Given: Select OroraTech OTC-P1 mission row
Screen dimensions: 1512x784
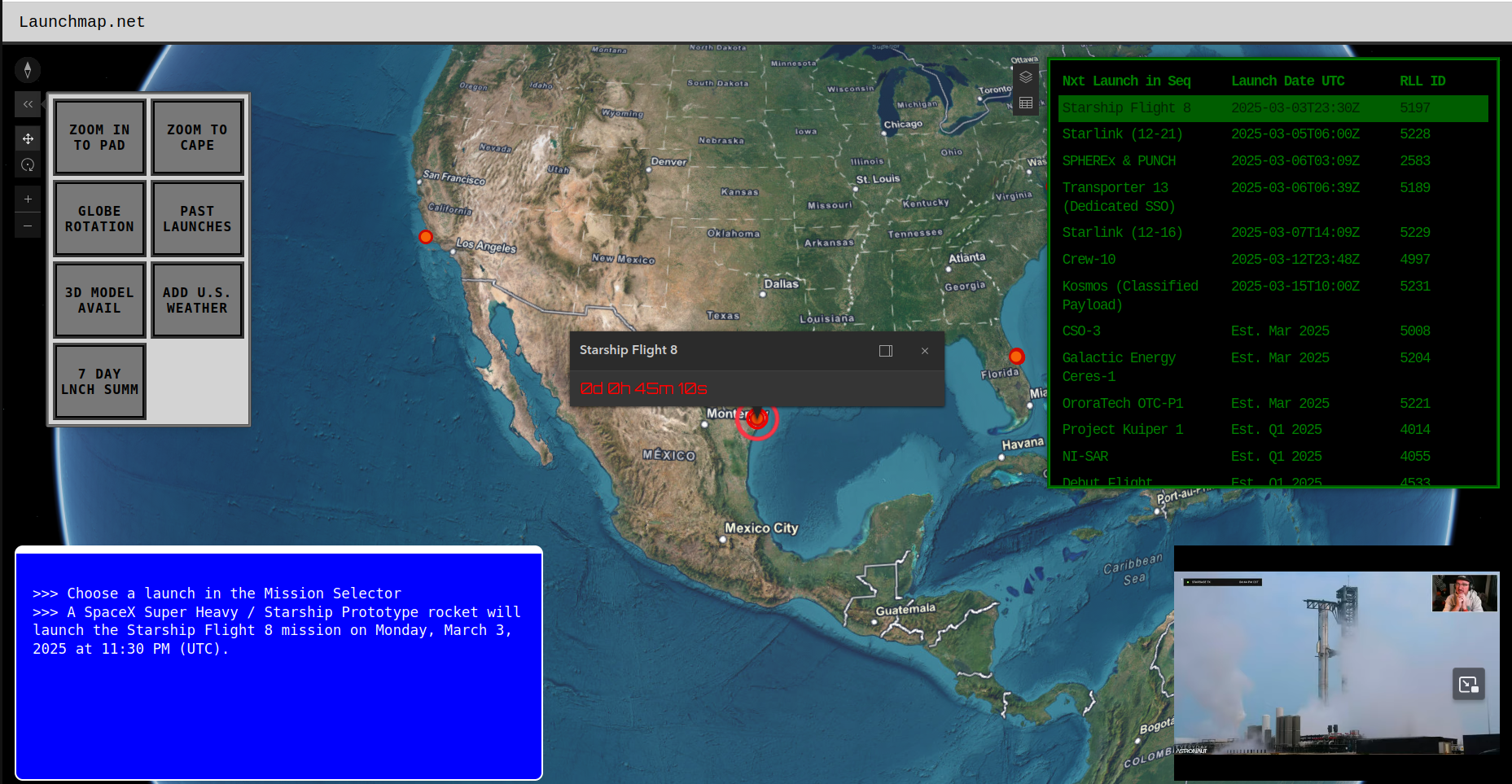Looking at the screenshot, I should point(1273,404).
